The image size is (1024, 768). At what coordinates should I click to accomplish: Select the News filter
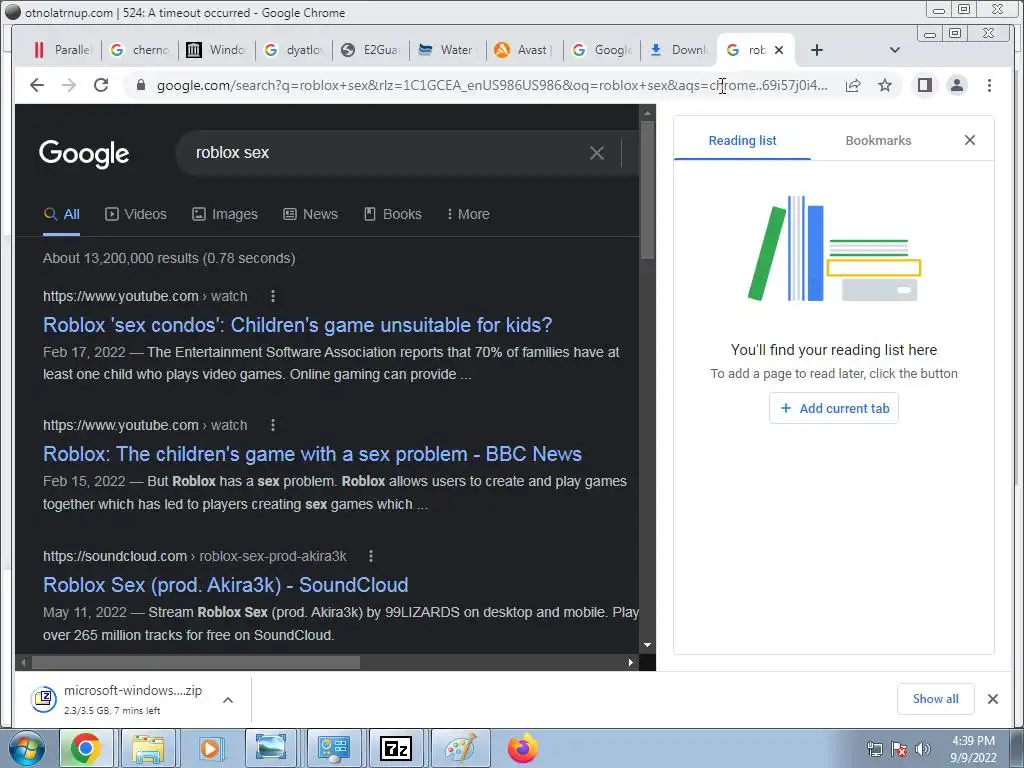pyautogui.click(x=310, y=214)
